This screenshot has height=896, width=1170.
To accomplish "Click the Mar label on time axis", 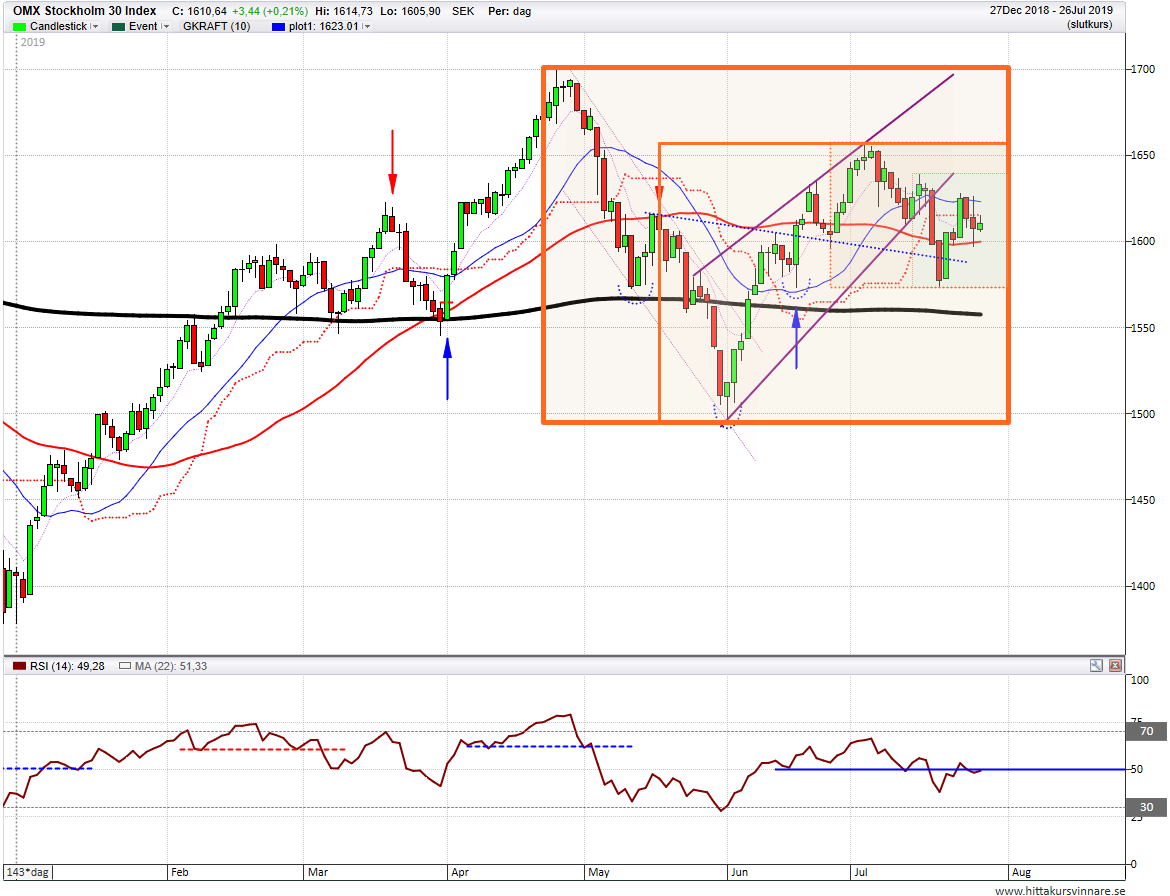I will (x=318, y=872).
